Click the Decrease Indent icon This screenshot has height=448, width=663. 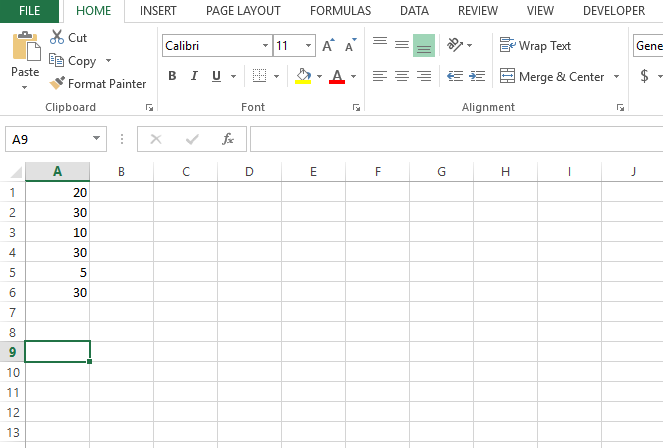(x=454, y=76)
